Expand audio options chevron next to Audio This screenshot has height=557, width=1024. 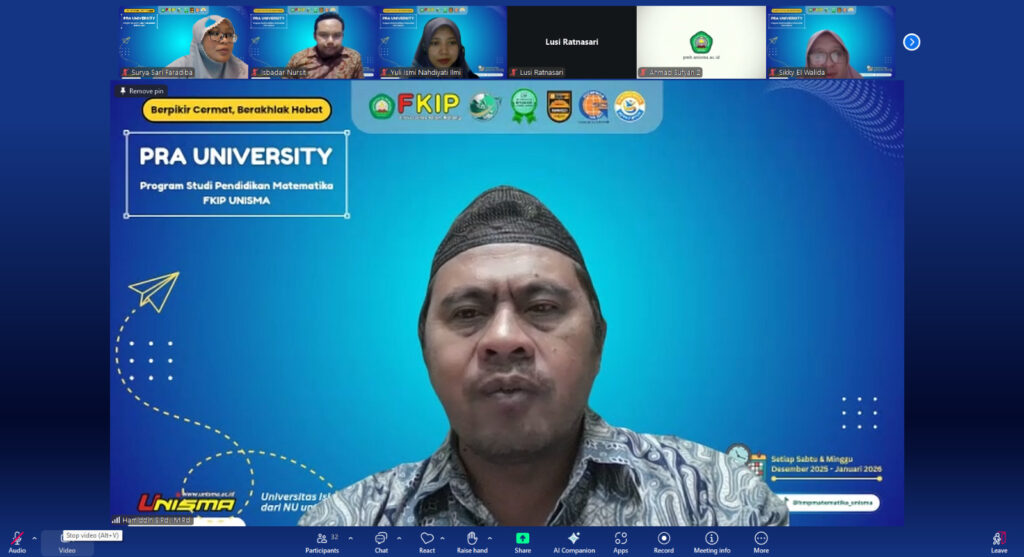34,539
